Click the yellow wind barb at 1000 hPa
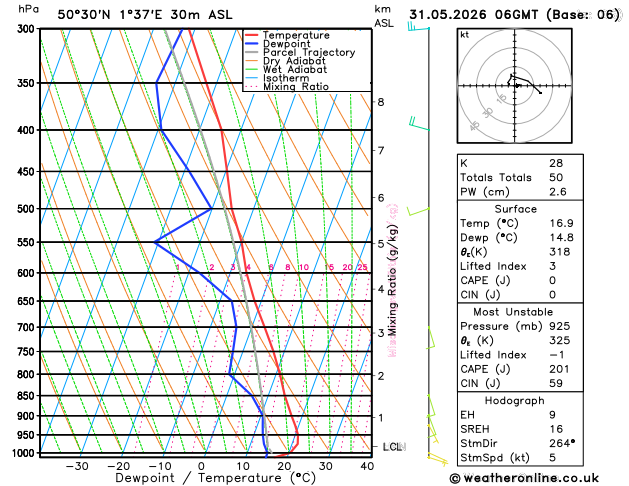The image size is (629, 486). click(437, 460)
